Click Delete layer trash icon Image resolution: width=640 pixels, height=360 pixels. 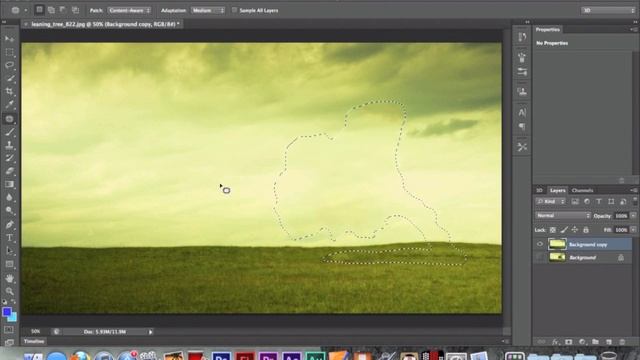pyautogui.click(x=622, y=342)
